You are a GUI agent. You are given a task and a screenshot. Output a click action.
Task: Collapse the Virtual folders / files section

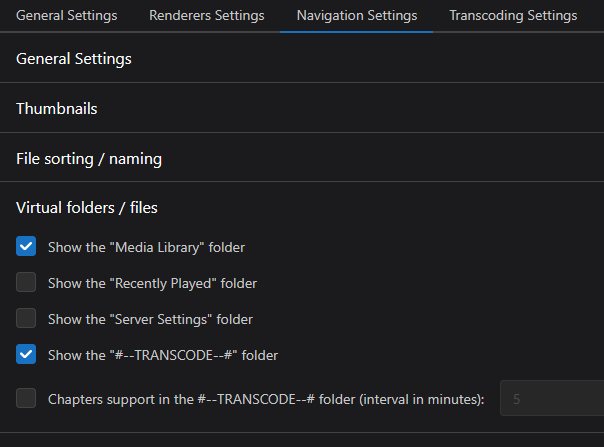click(x=302, y=208)
